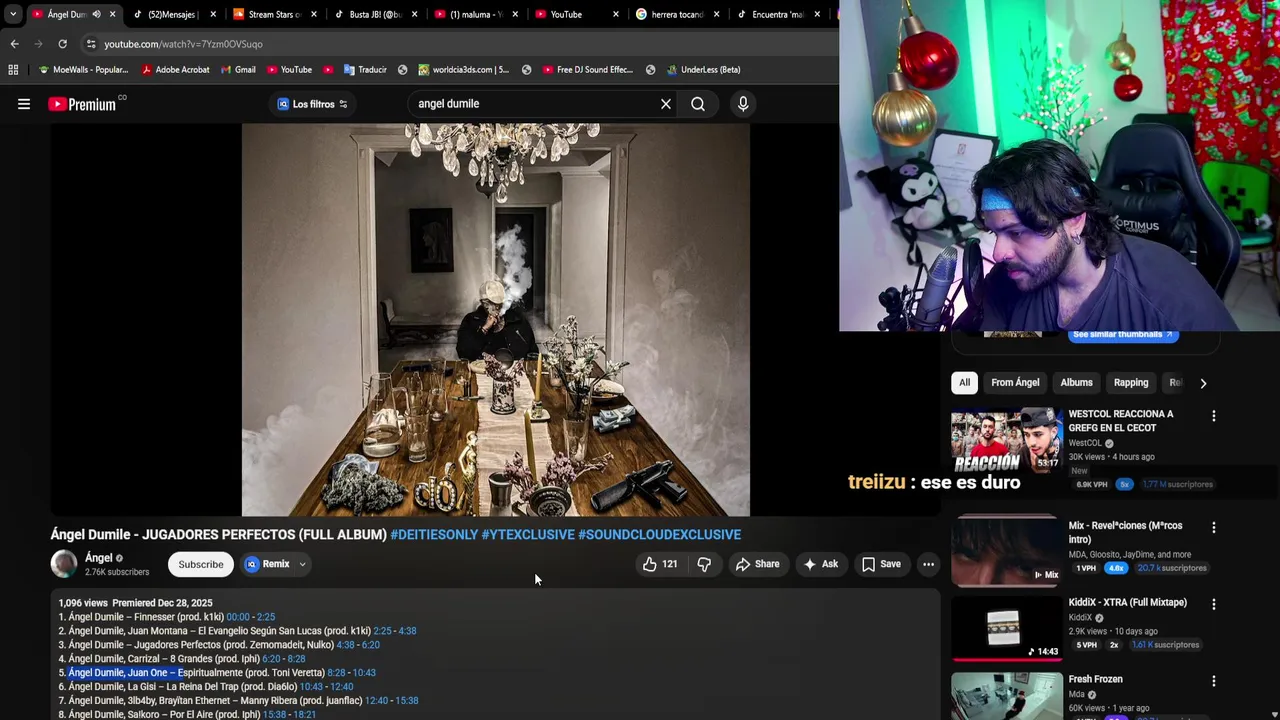
Task: View site information icon in address bar
Action: [x=91, y=44]
